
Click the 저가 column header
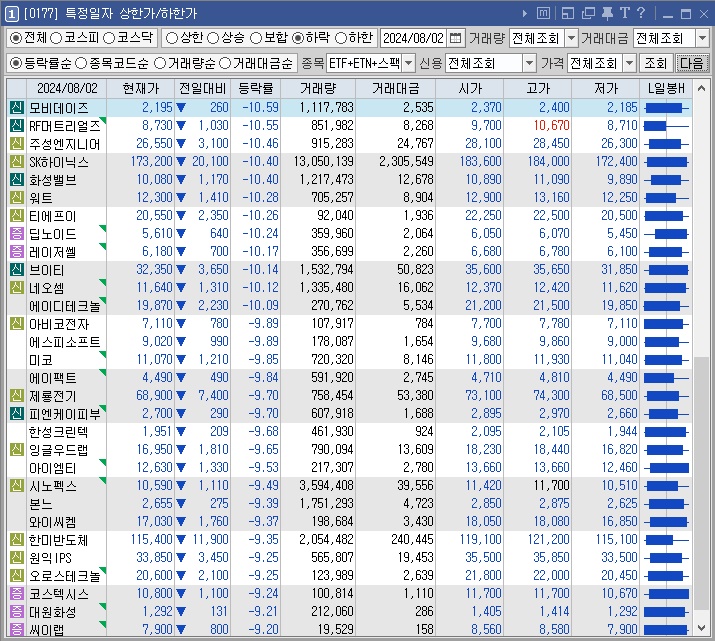click(x=605, y=88)
